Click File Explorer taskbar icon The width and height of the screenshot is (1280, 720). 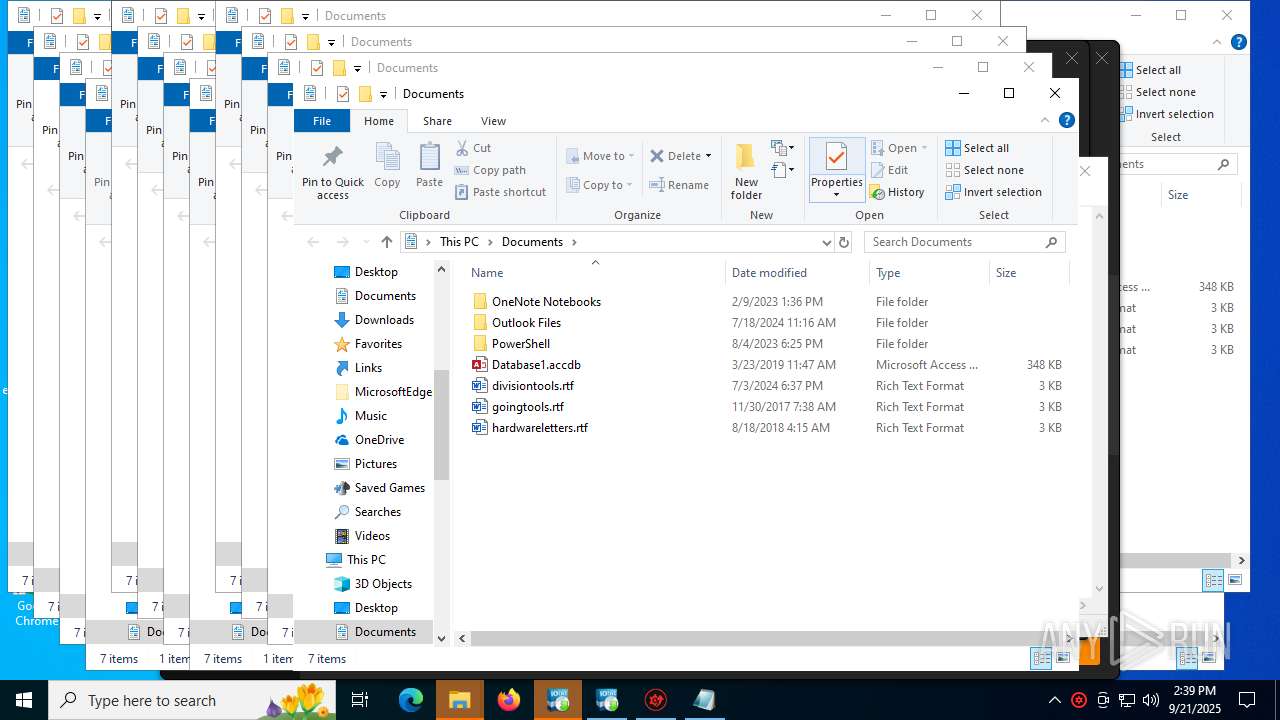click(460, 700)
